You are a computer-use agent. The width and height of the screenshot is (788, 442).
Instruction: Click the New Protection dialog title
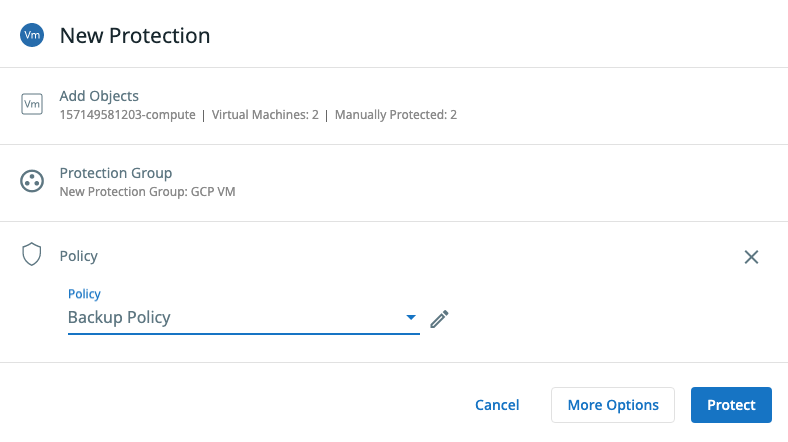135,36
